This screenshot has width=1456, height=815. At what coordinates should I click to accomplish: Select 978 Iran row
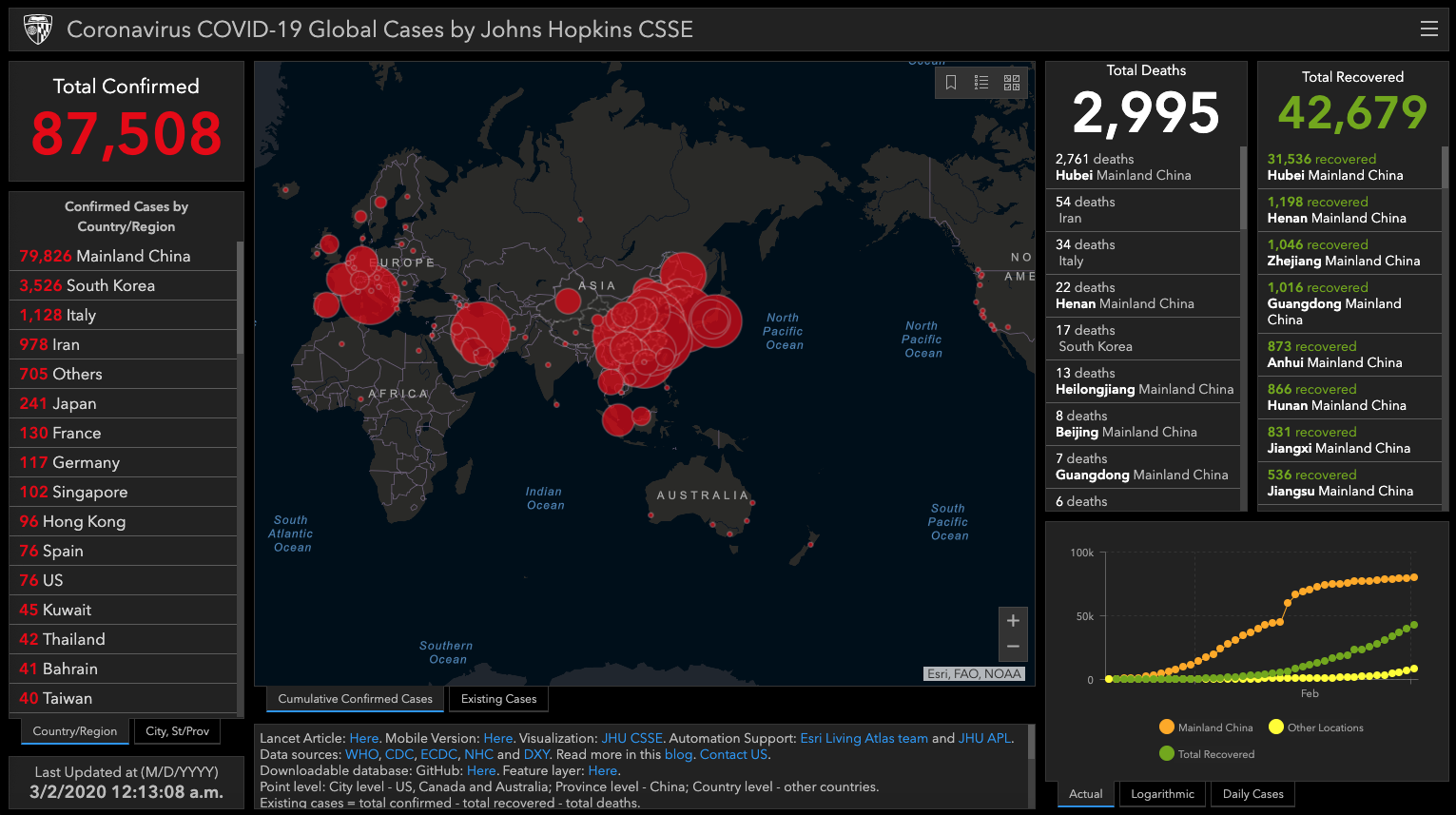[124, 344]
